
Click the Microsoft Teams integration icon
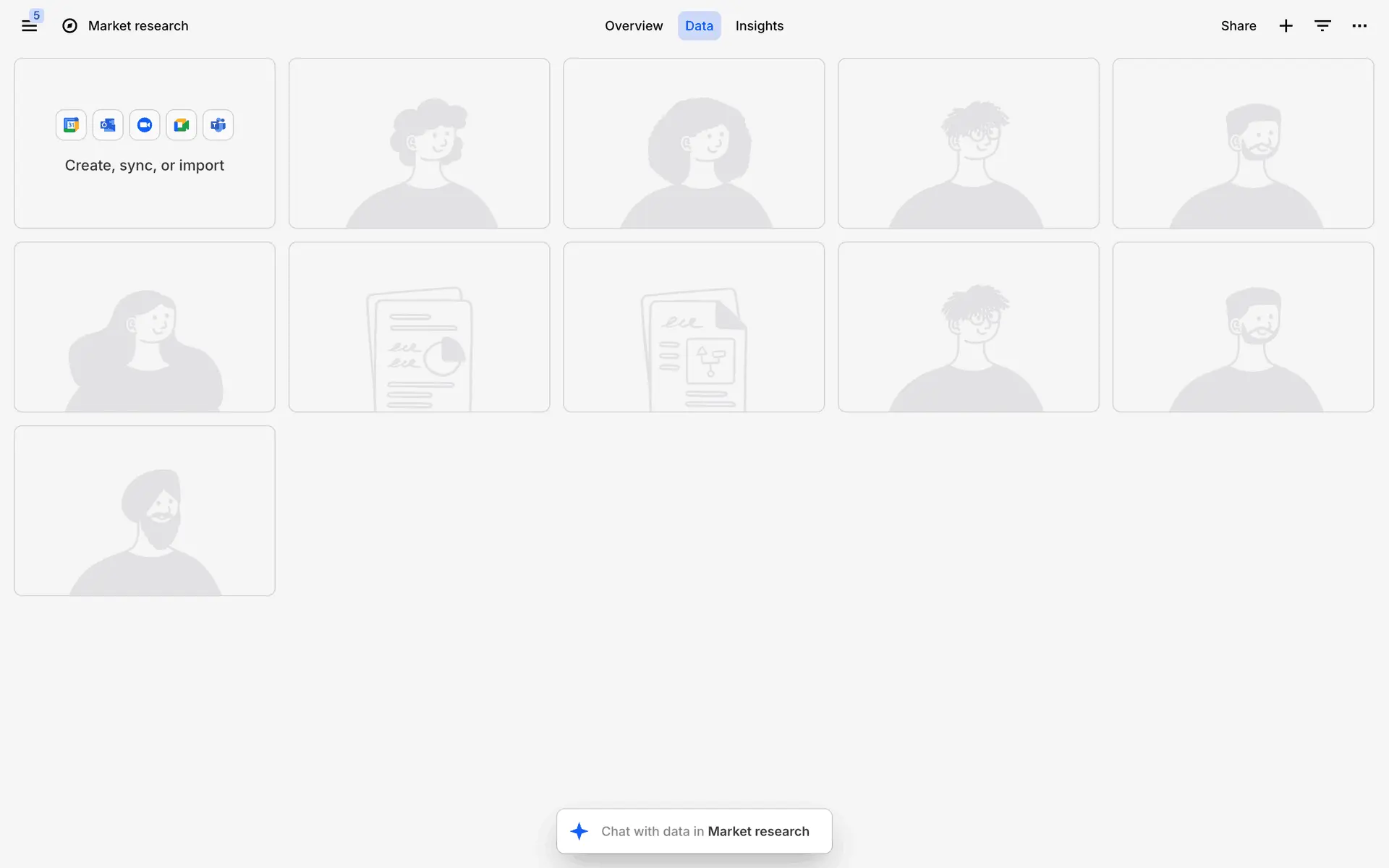[218, 125]
